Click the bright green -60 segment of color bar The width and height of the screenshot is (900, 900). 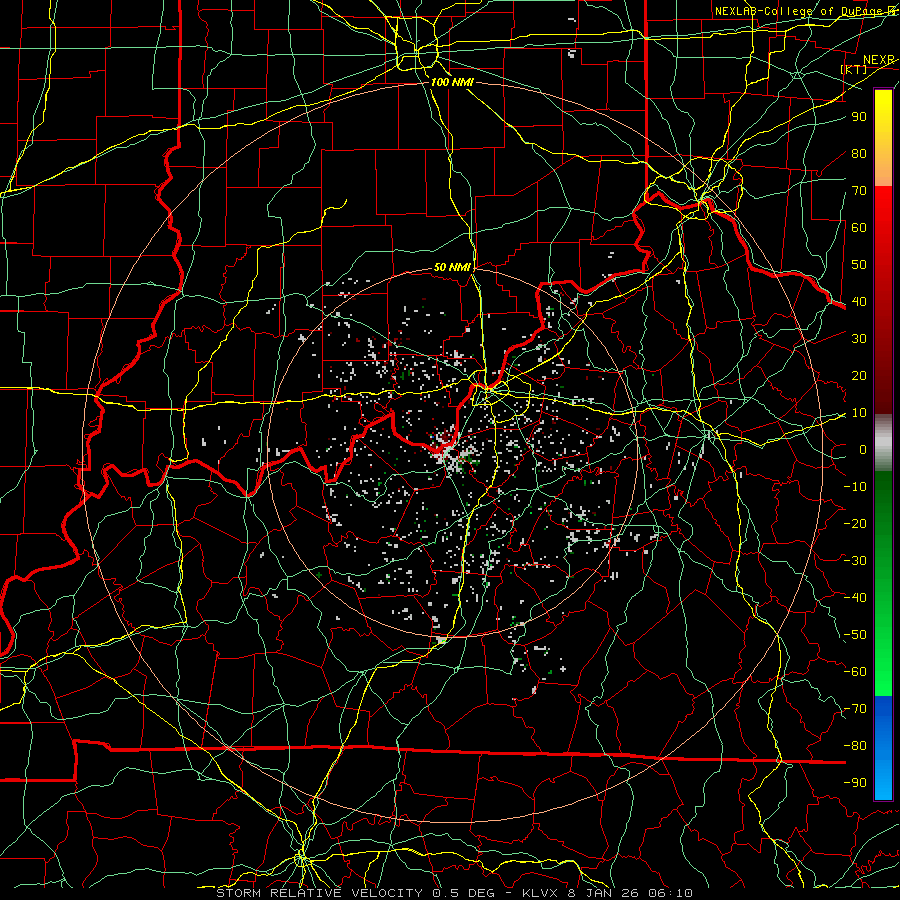click(x=883, y=677)
